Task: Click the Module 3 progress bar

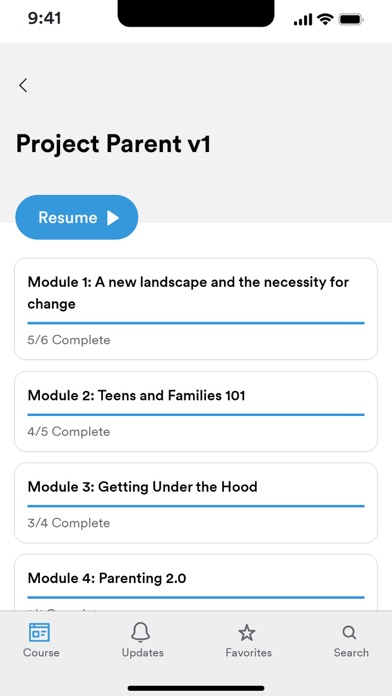Action: coord(196,506)
